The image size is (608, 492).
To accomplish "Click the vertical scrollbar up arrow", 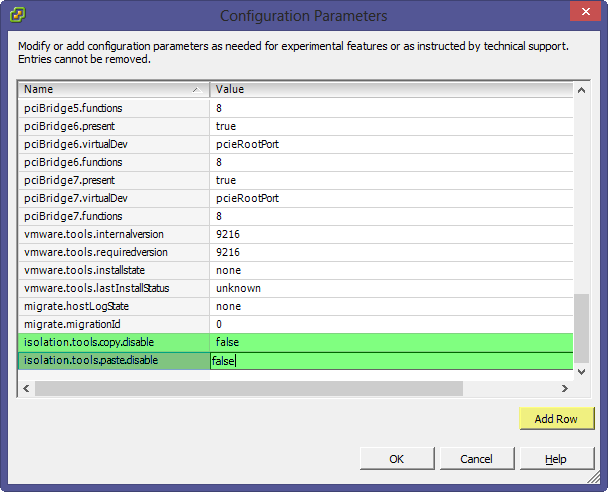I will (x=581, y=90).
